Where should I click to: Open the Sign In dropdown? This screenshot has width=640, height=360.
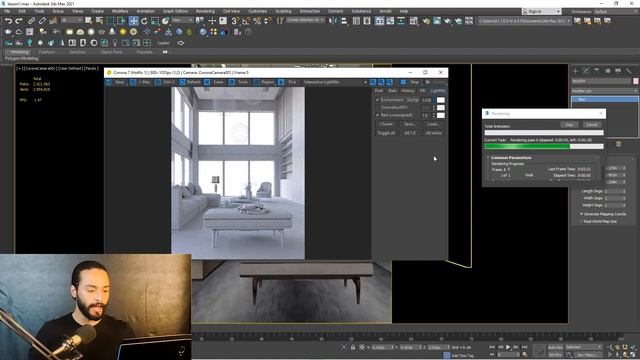[541, 11]
